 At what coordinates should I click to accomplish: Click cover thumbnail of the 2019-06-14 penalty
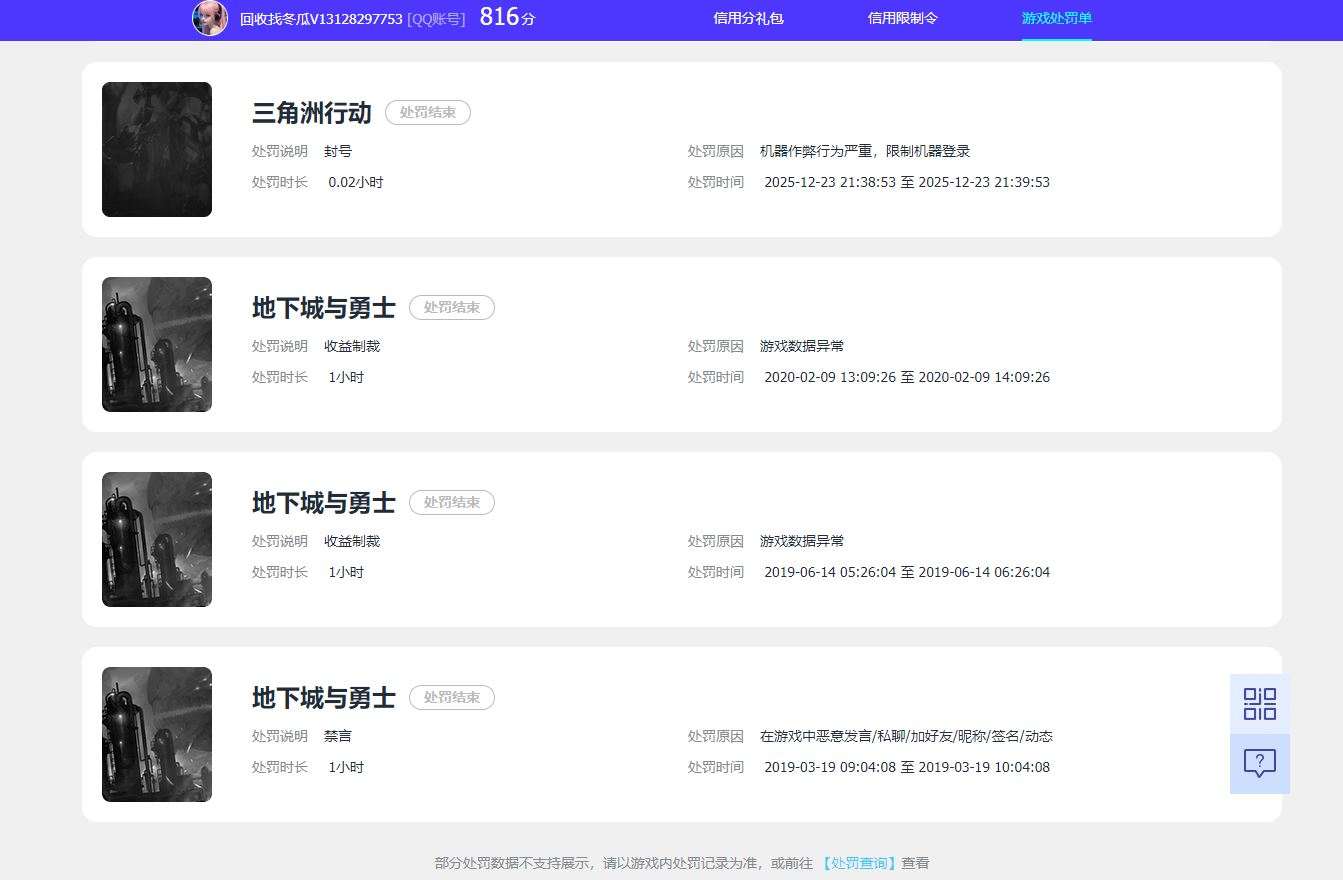coord(157,539)
